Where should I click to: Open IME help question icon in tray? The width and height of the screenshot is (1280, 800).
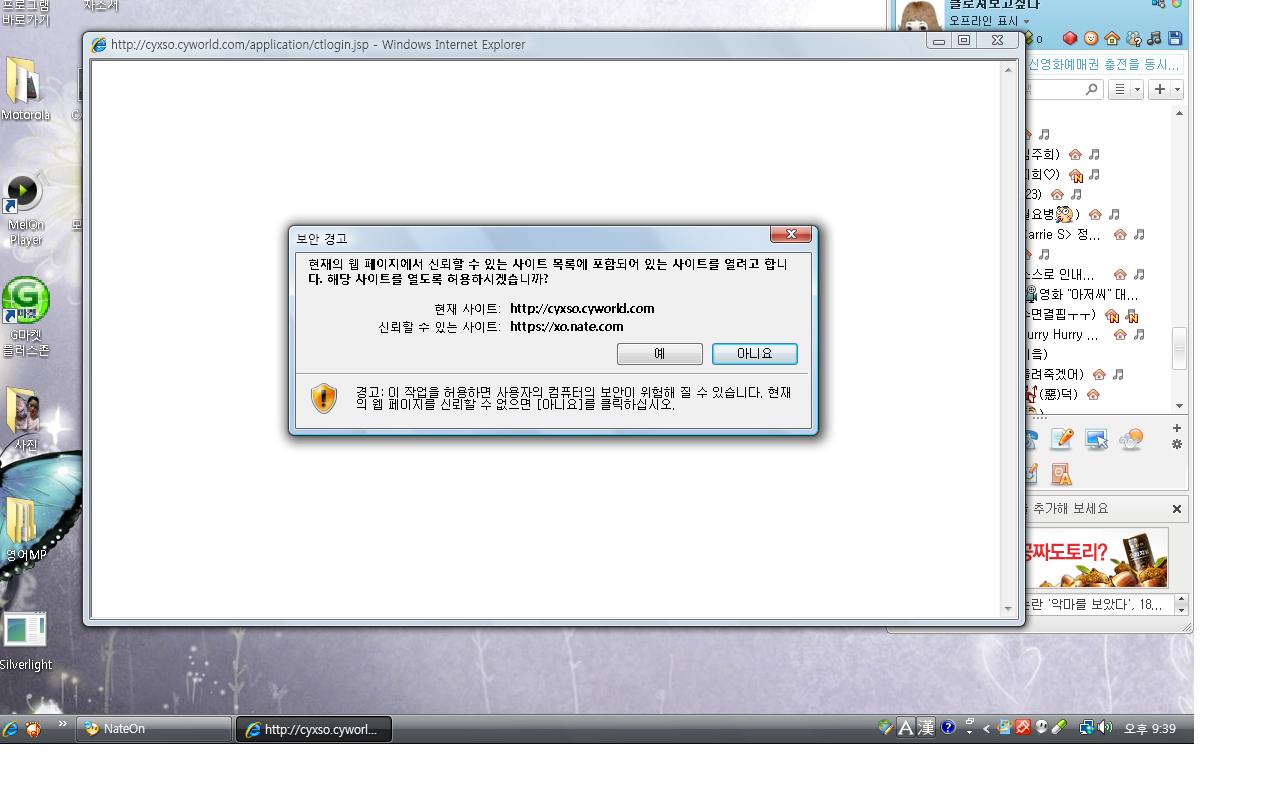948,728
